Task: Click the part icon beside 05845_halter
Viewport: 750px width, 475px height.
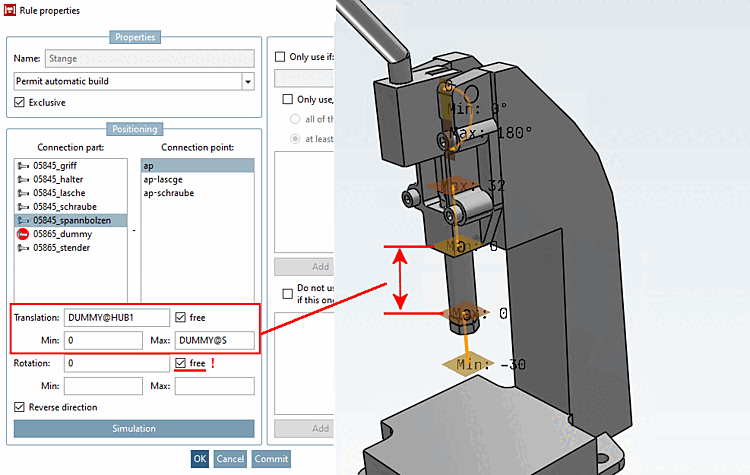Action: tap(23, 179)
